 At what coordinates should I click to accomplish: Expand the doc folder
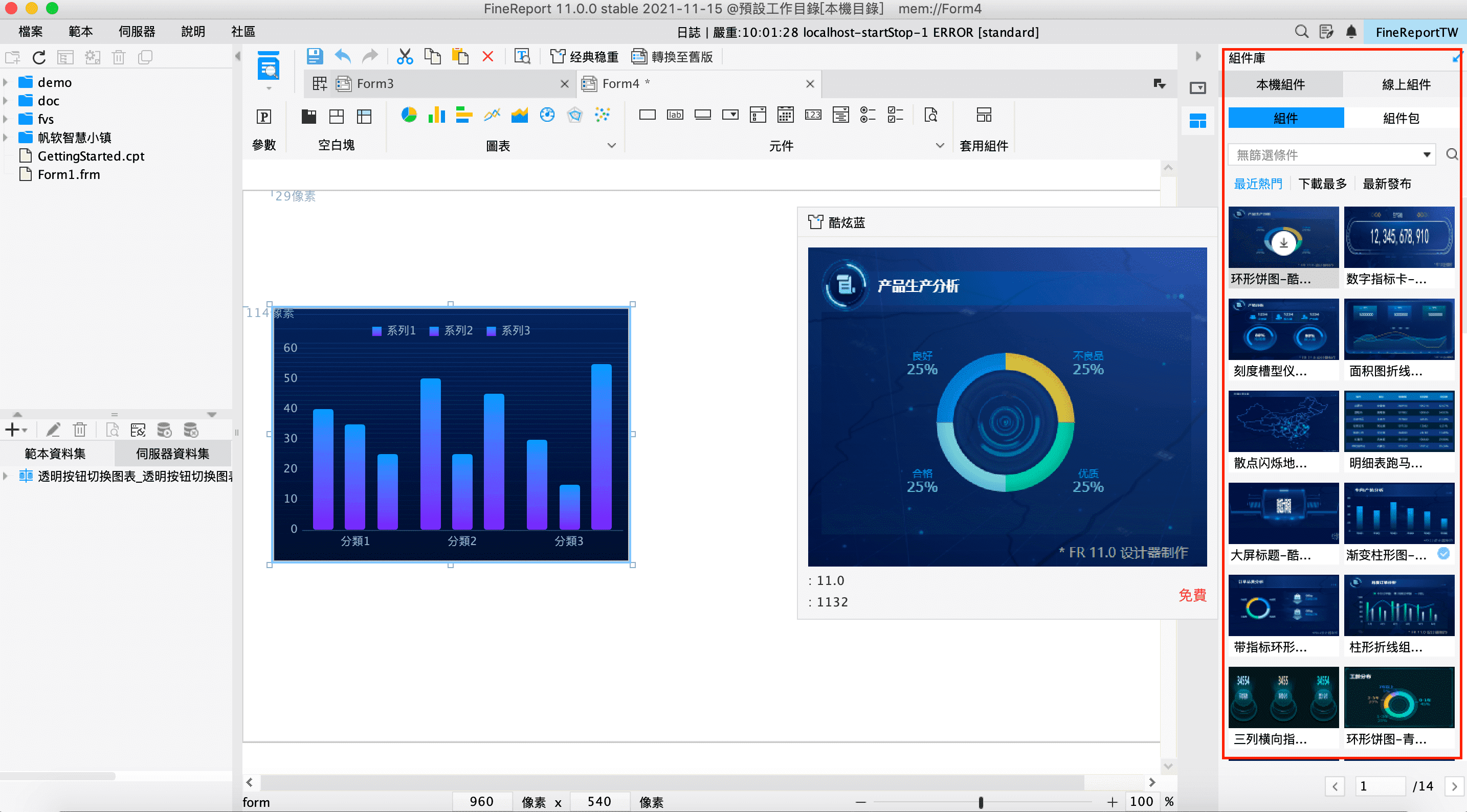pos(6,101)
